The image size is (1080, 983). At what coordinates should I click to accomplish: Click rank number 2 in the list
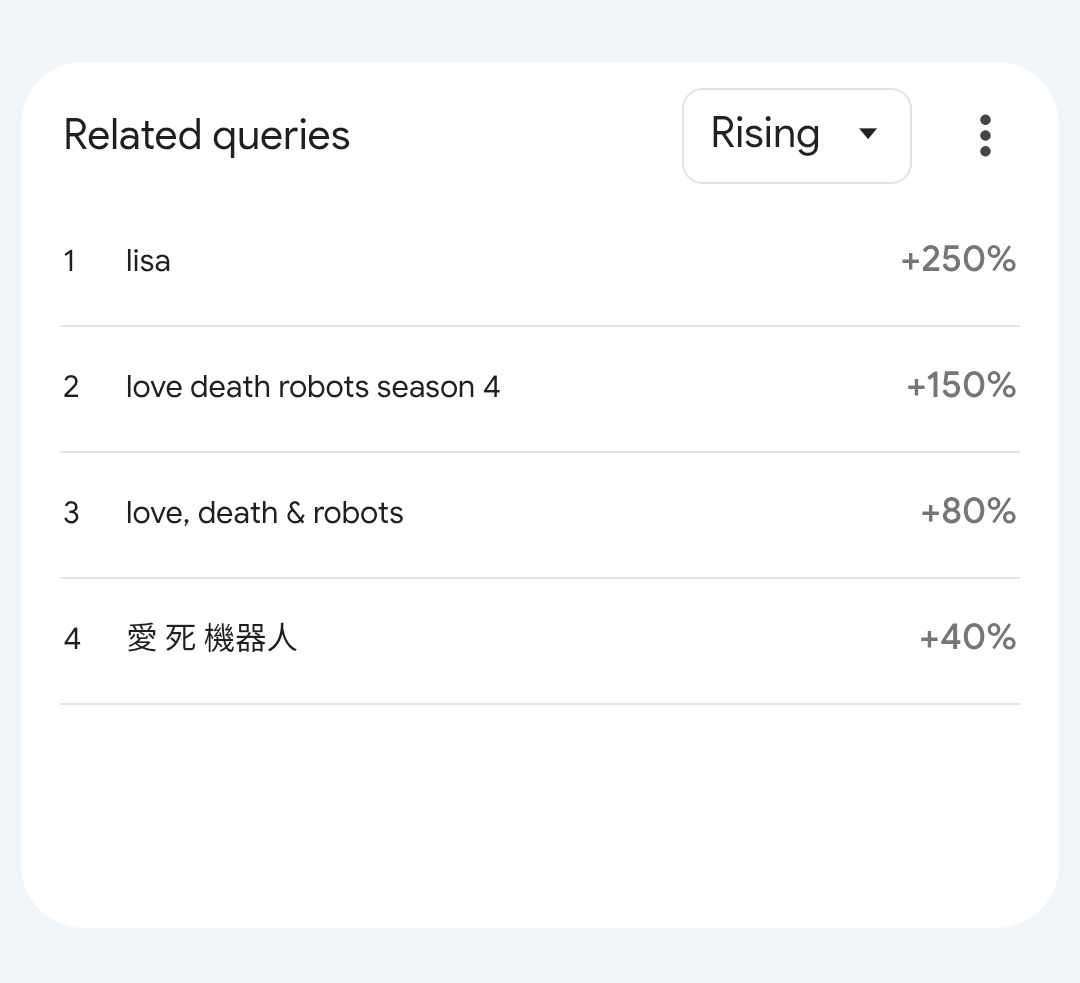coord(71,387)
